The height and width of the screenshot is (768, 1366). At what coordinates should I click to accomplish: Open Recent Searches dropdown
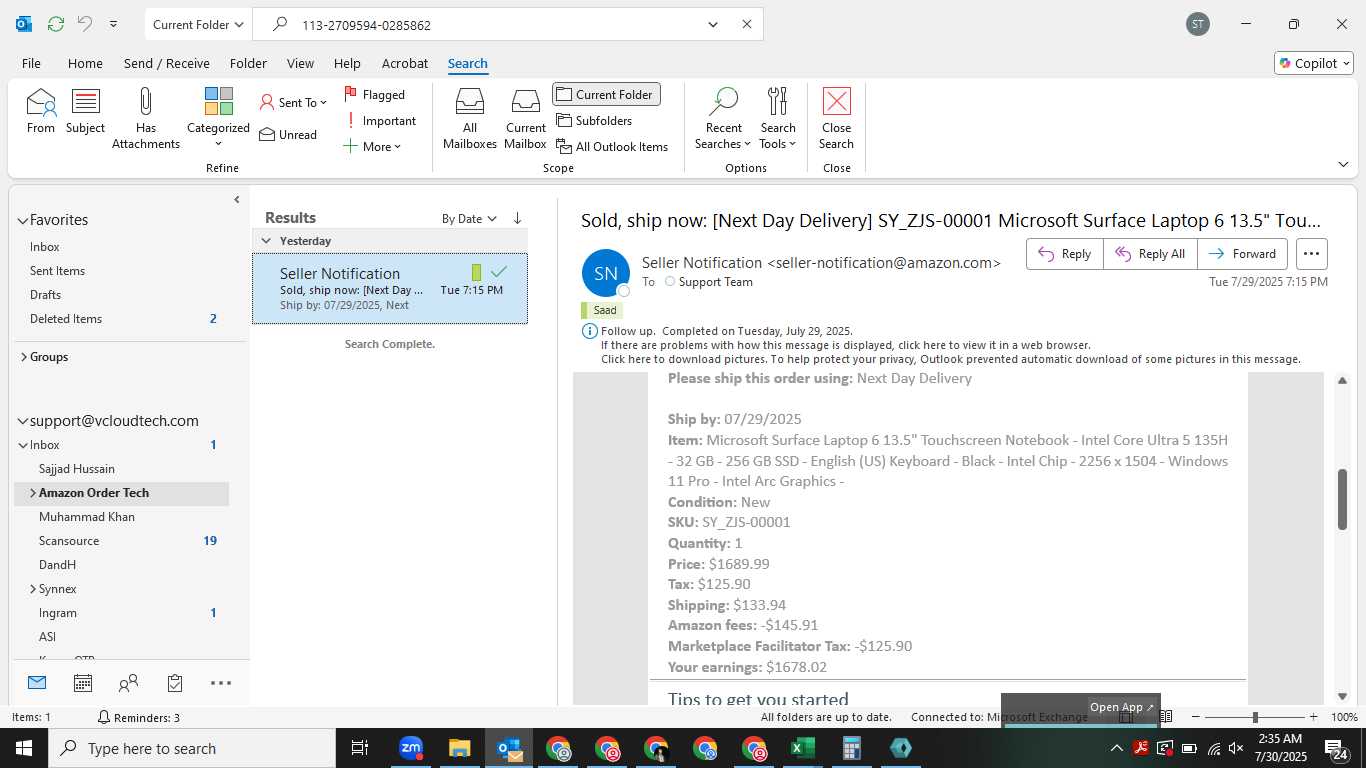click(x=723, y=118)
